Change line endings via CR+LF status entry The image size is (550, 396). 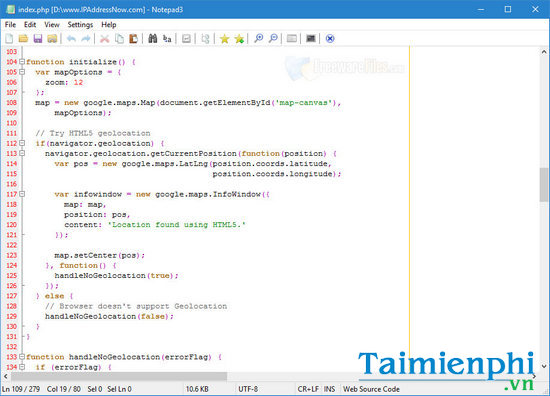(308, 389)
